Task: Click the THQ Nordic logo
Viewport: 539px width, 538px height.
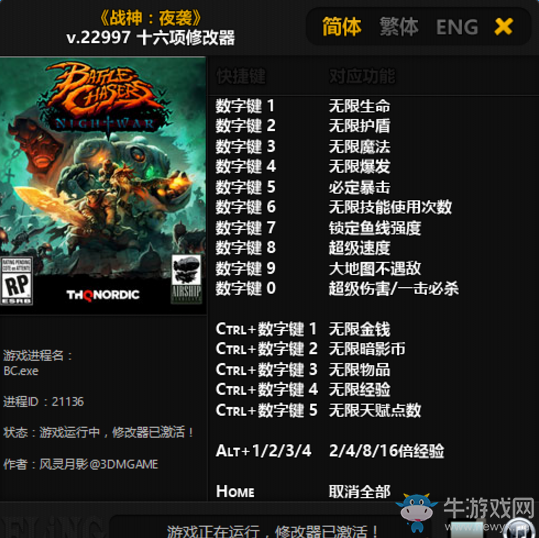Action: click(103, 295)
